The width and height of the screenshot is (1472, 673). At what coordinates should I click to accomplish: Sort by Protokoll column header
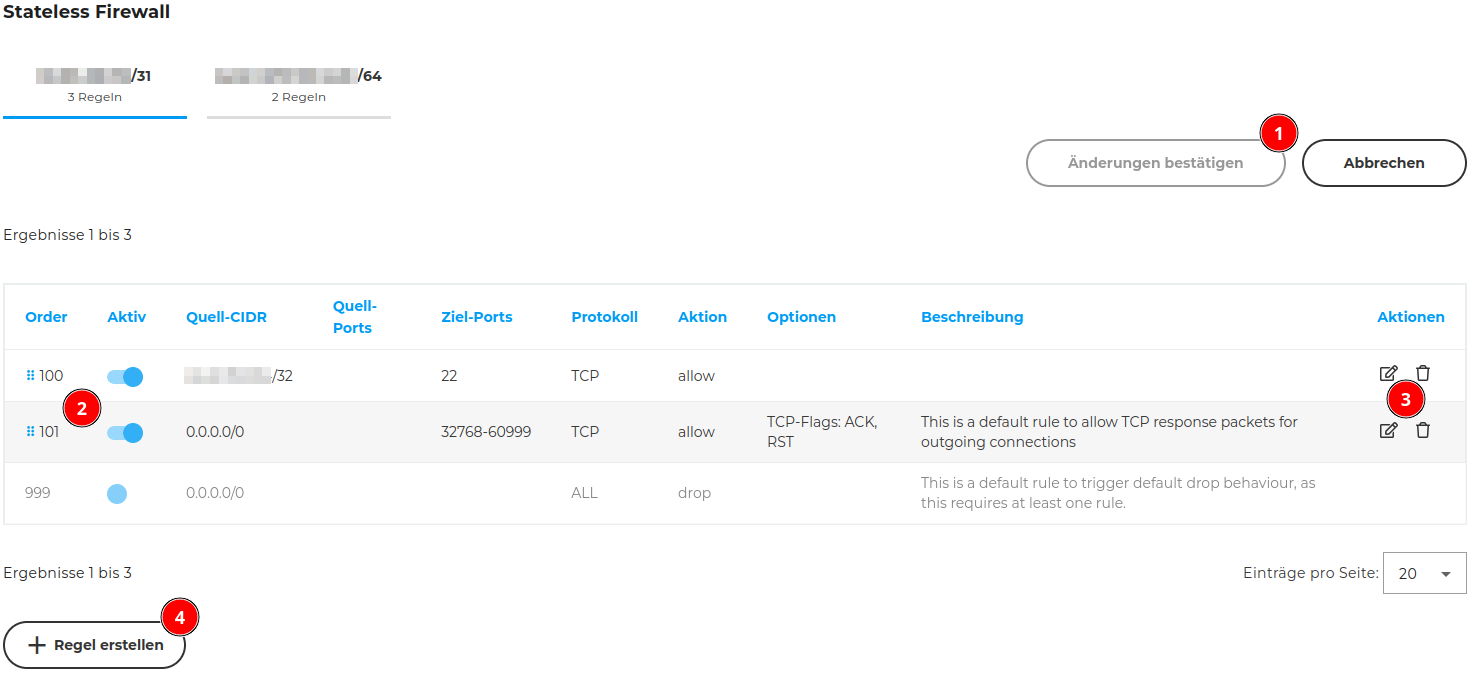pos(604,317)
